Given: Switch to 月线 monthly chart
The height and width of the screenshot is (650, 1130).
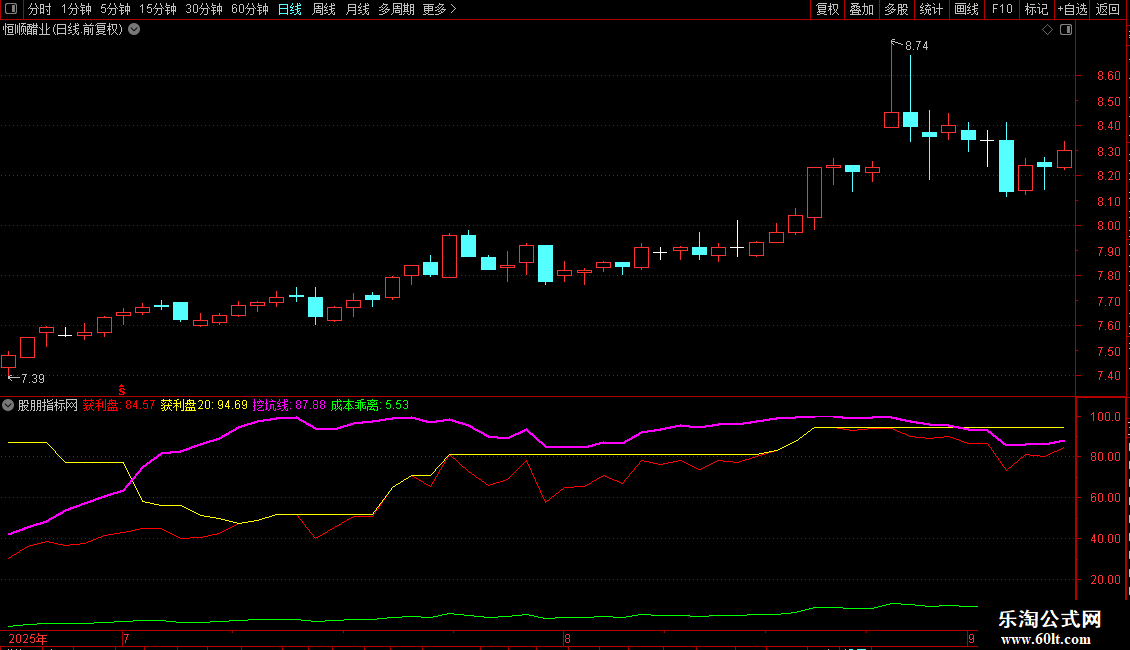Looking at the screenshot, I should [357, 9].
